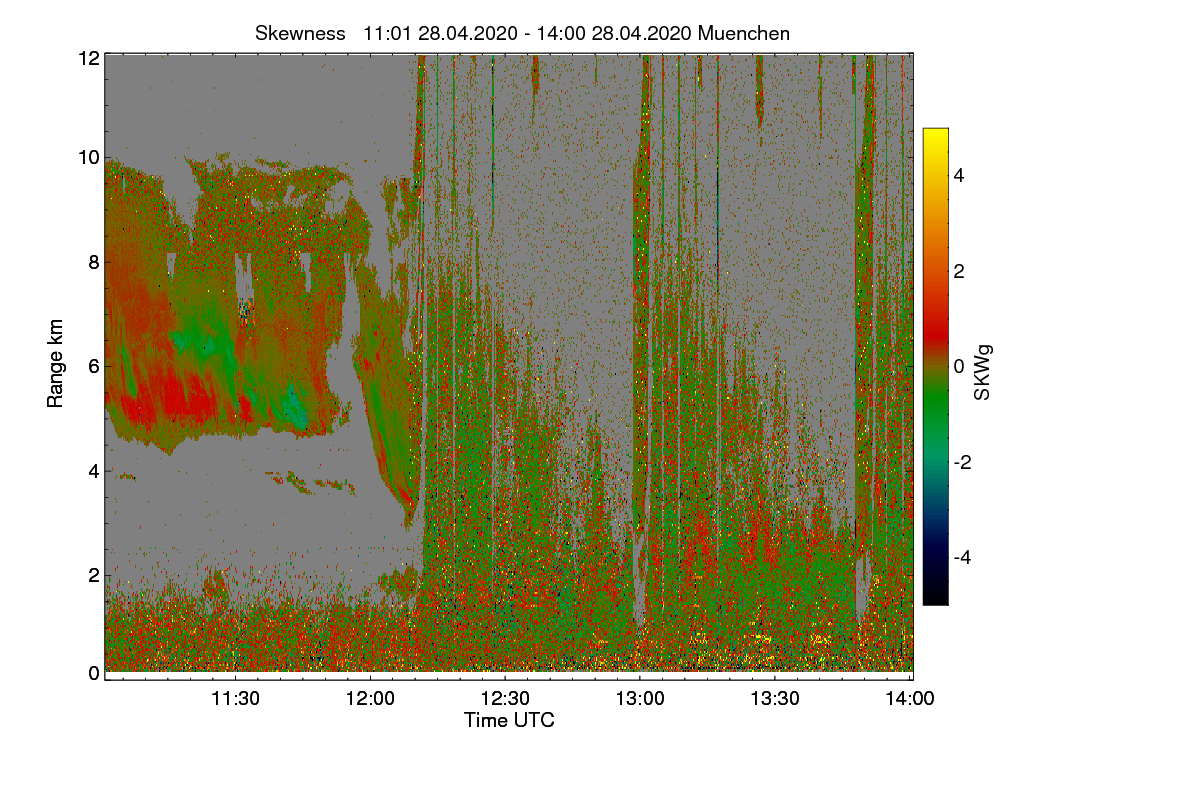The image size is (1200, 800).
Task: Click the "Time UTC" x-axis label
Action: coord(509,720)
